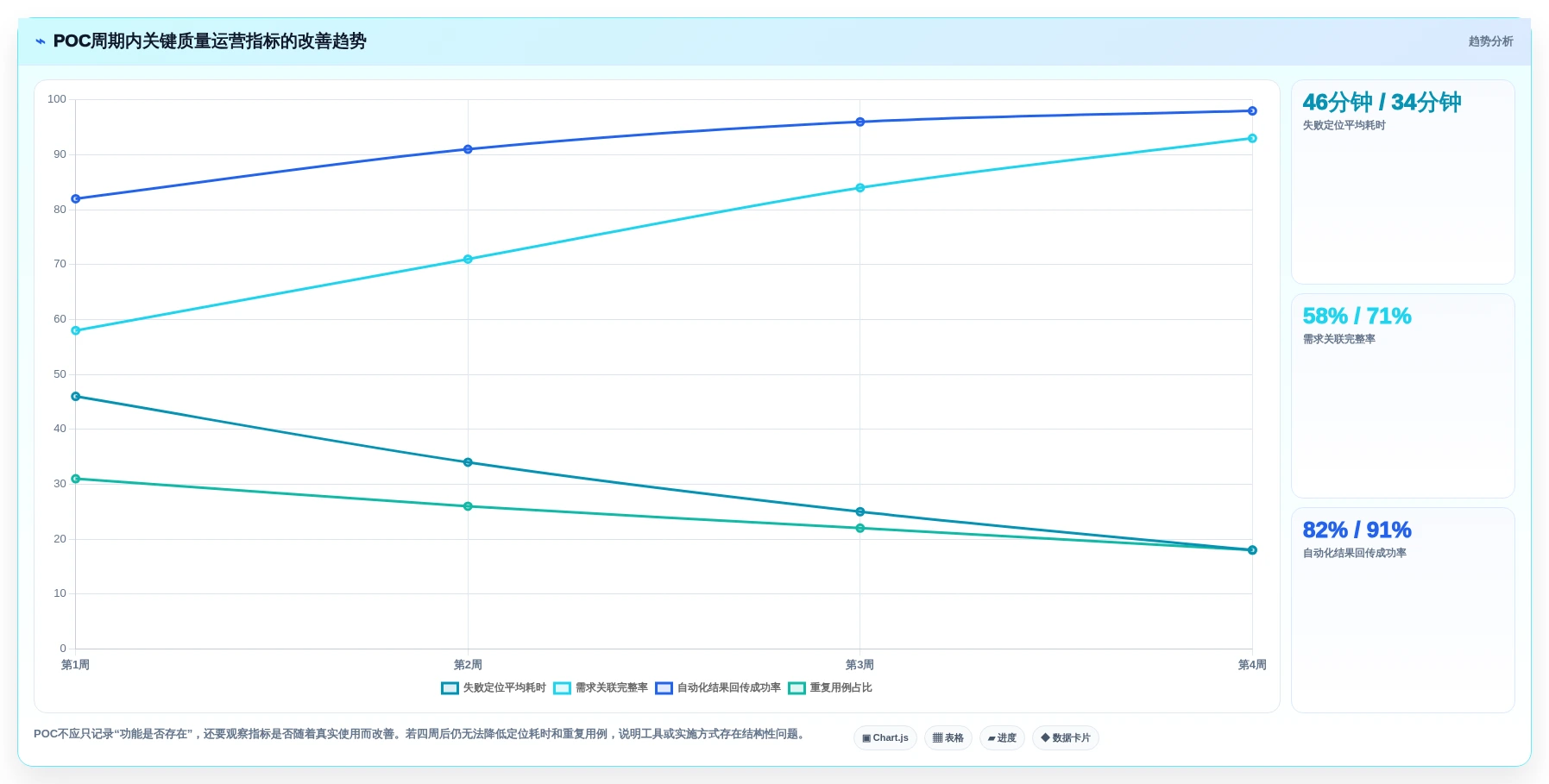Click 需求关联完整率 card caption
The height and width of the screenshot is (784, 1549).
coord(1338,340)
